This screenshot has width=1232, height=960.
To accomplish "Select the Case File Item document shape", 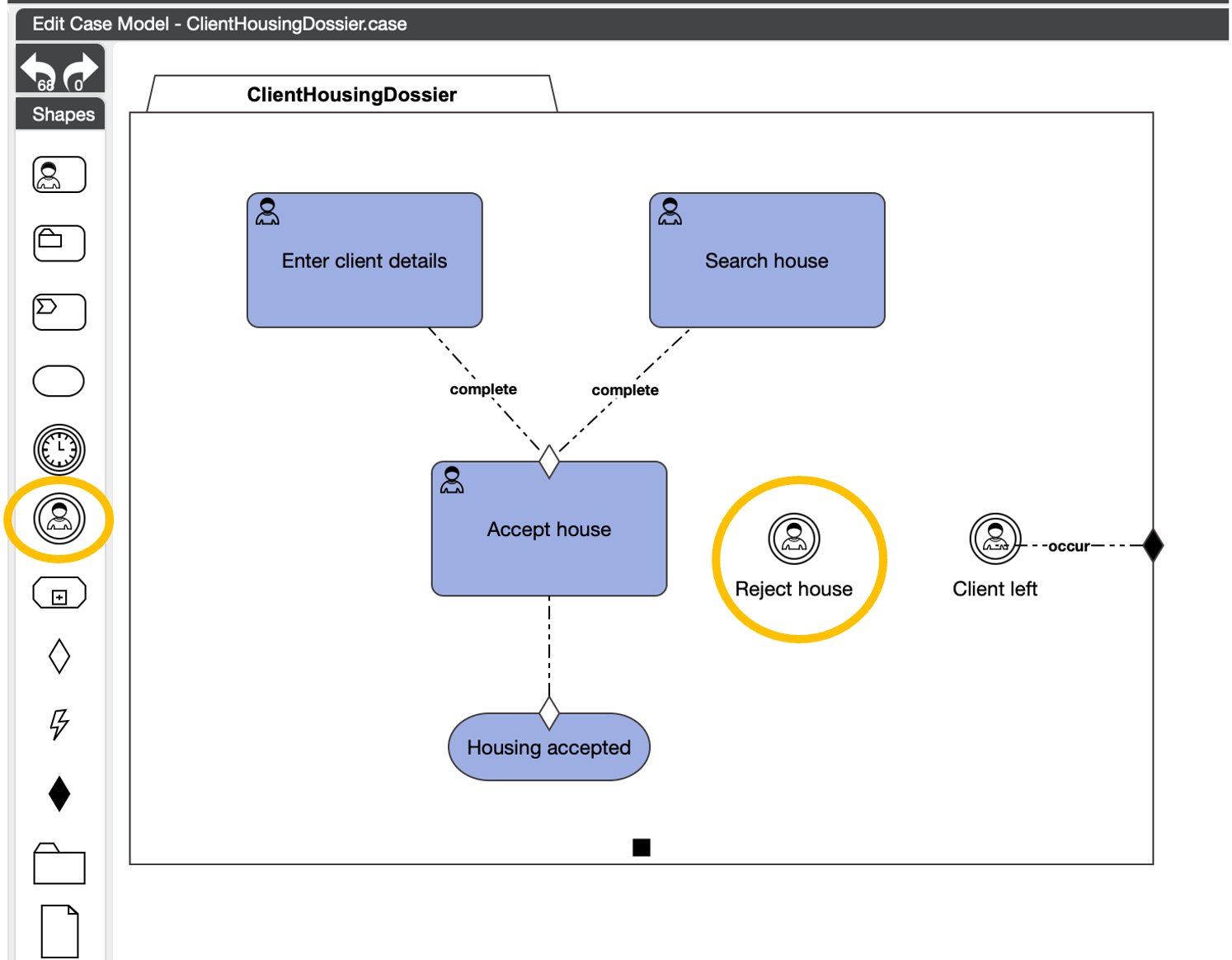I will [59, 931].
